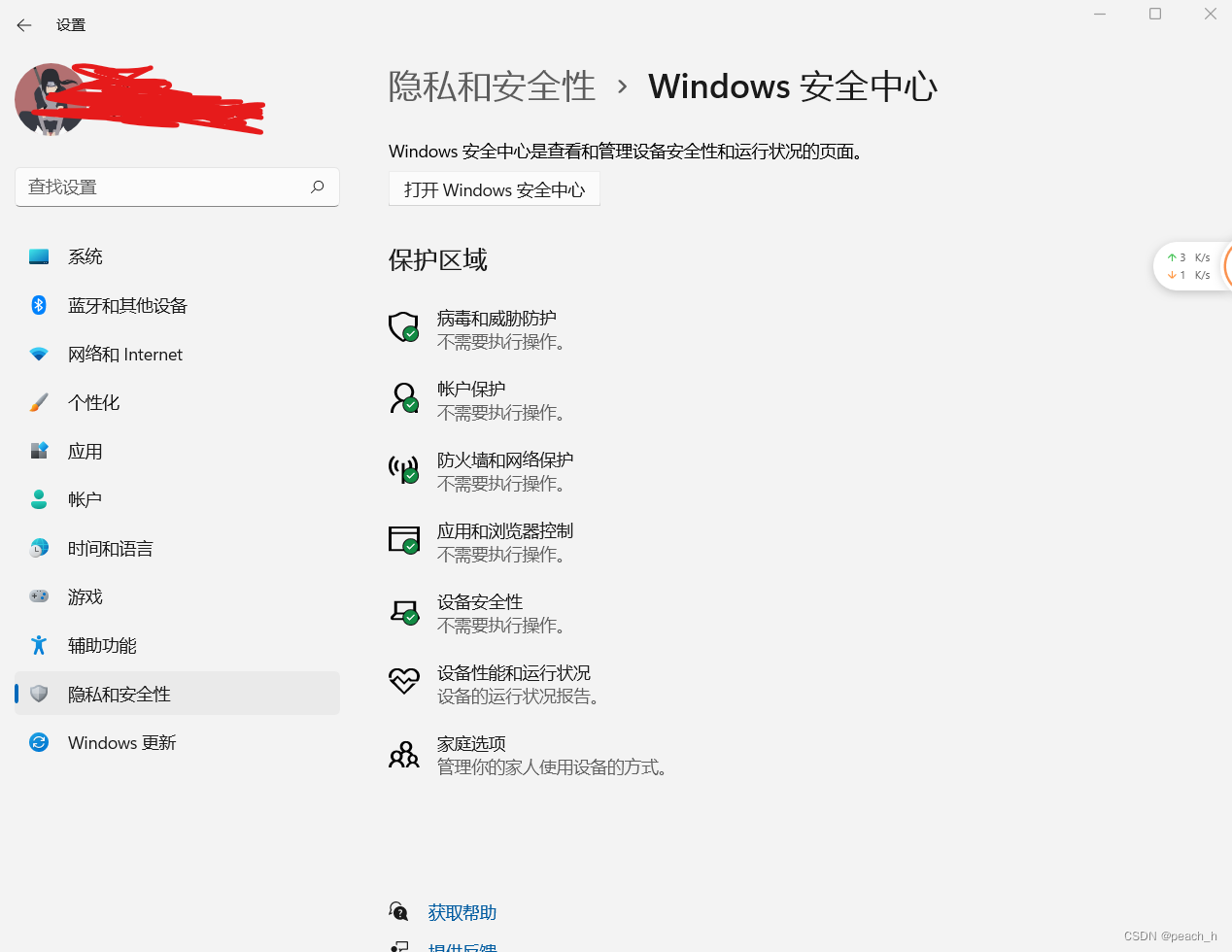Click the 获取帮助 link

point(462,912)
